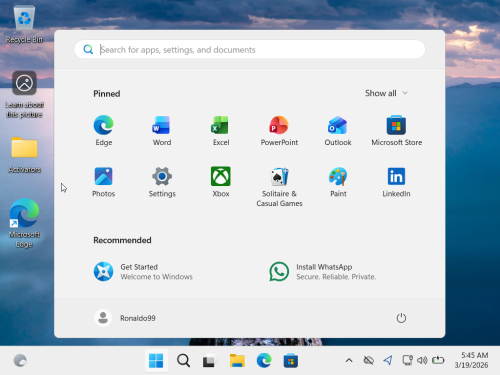The width and height of the screenshot is (500, 375).
Task: Open the Photos app
Action: click(x=103, y=182)
